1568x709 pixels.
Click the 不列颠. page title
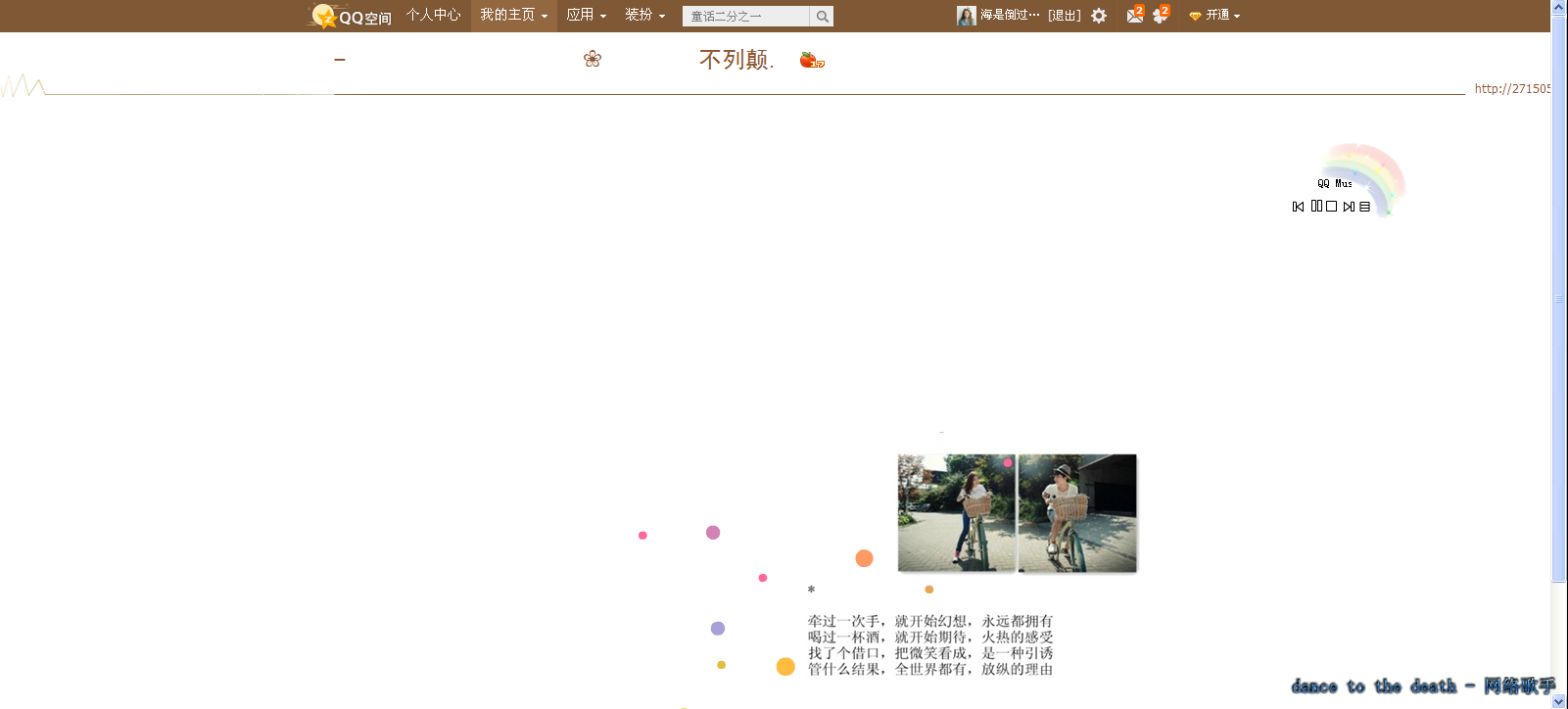point(736,60)
